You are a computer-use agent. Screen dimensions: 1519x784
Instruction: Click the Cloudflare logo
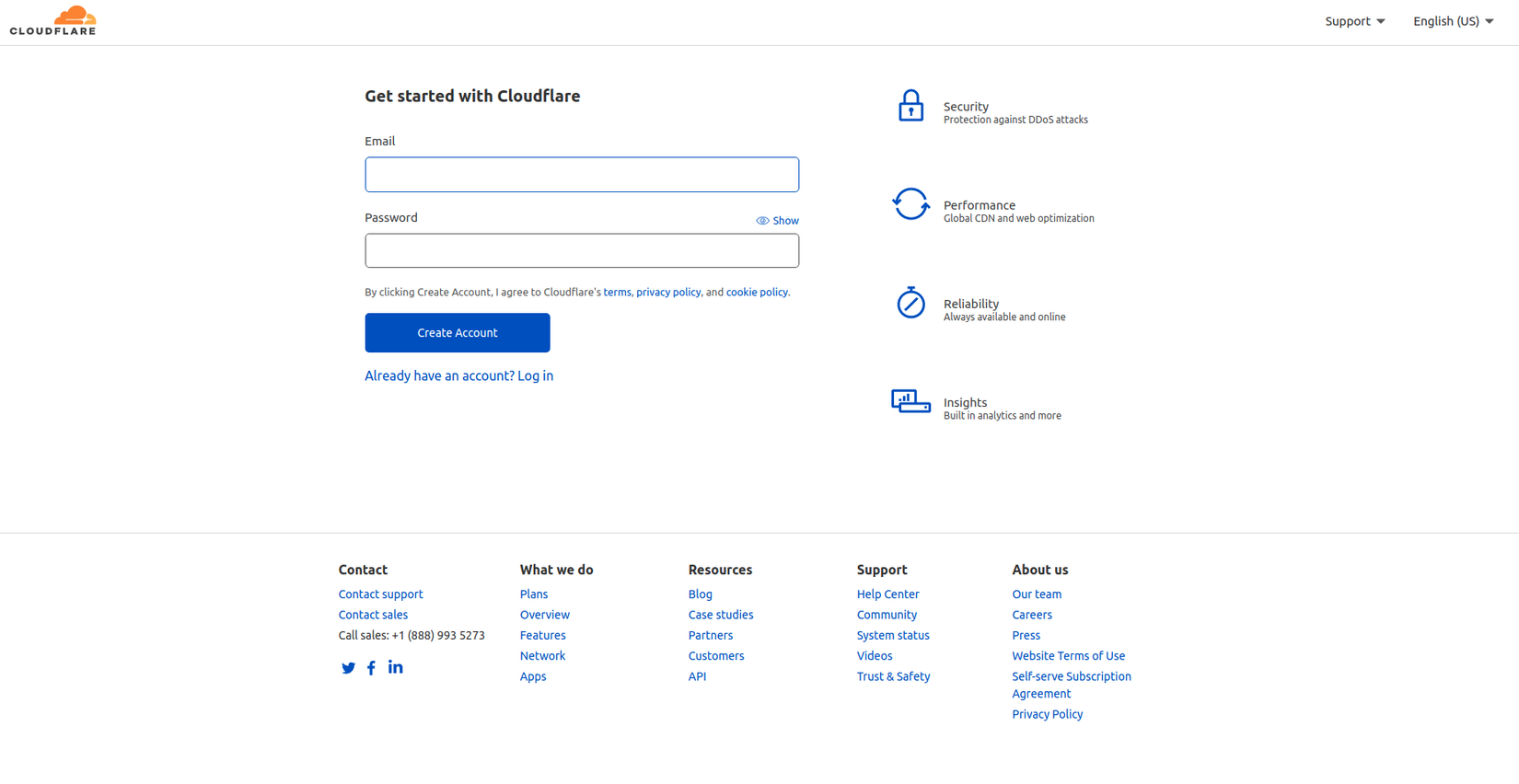pyautogui.click(x=53, y=20)
